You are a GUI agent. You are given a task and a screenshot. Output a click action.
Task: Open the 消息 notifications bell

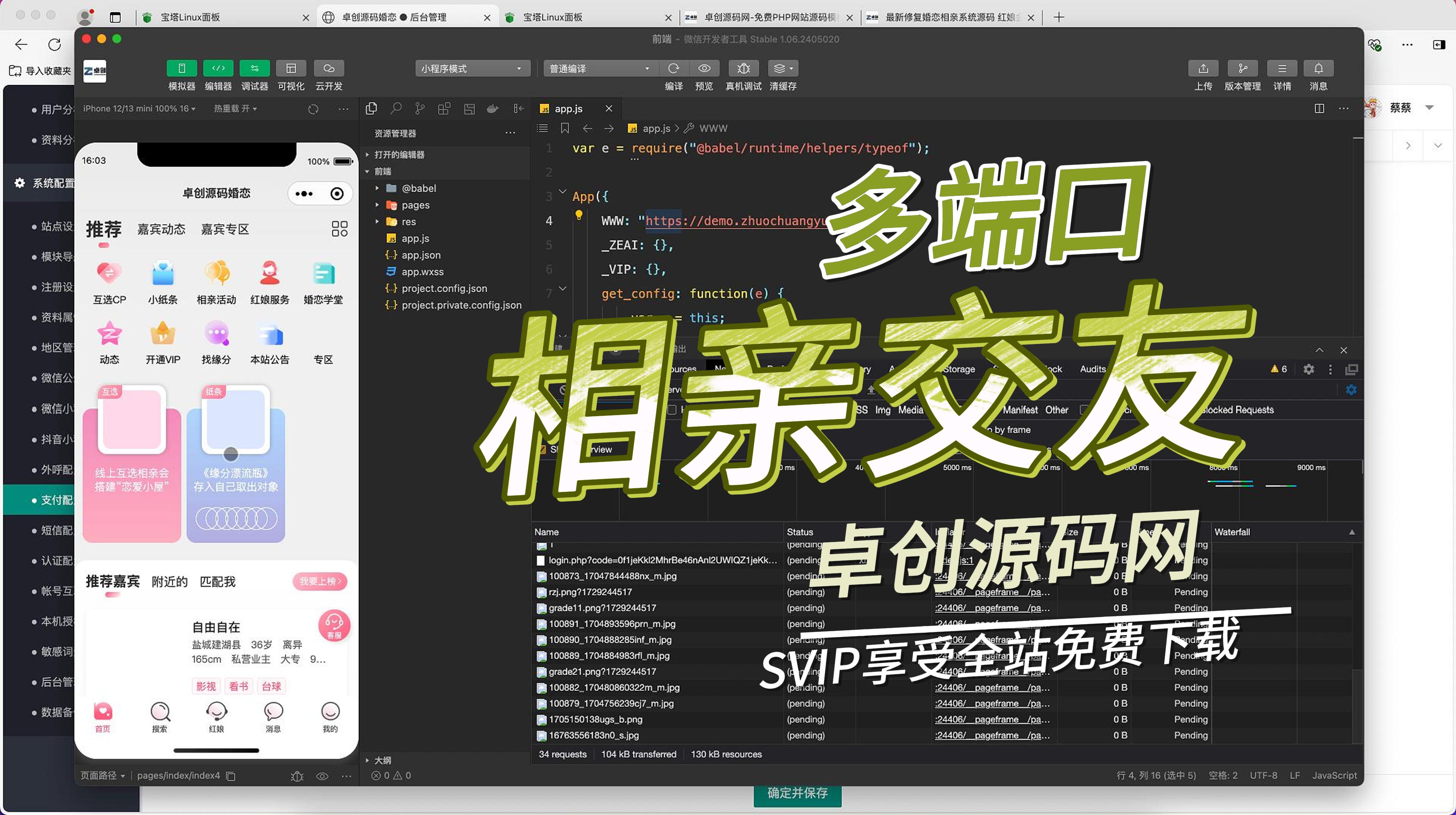pyautogui.click(x=1319, y=68)
